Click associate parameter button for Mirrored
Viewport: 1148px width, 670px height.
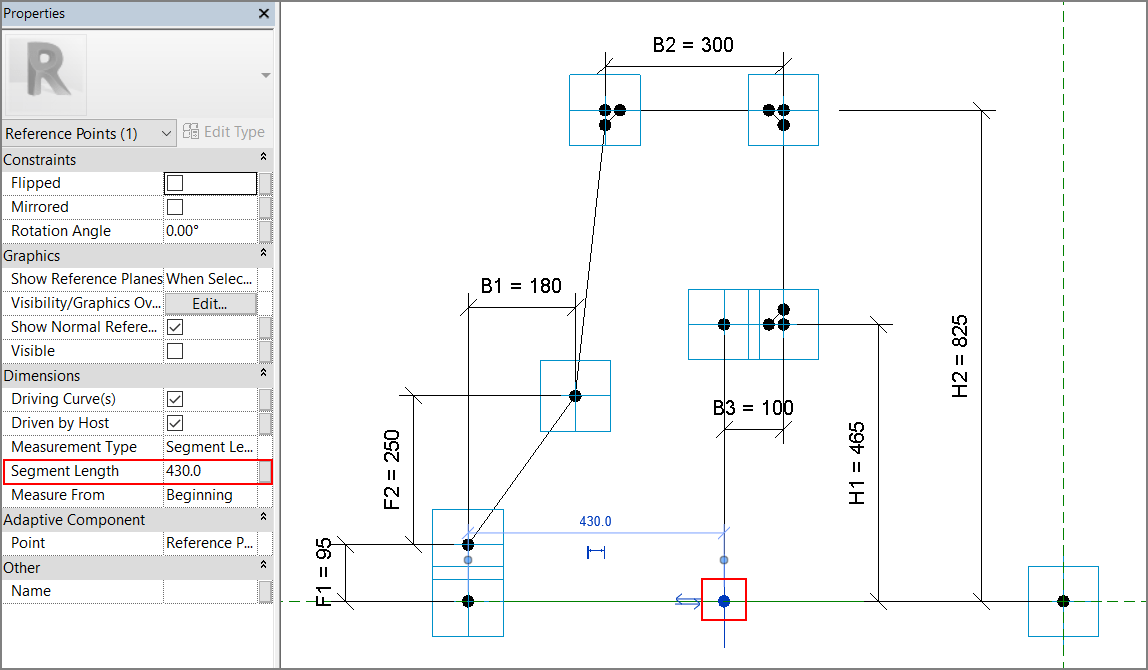click(266, 207)
